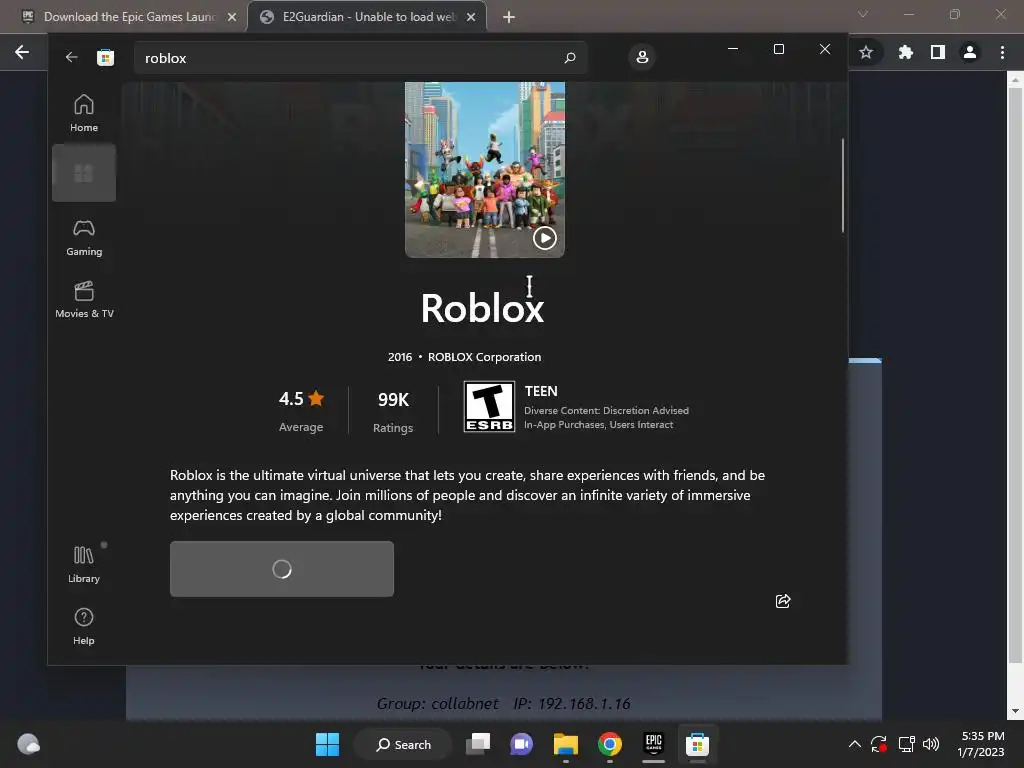
Task: Click the Store window scrollbar thumb
Action: (842, 185)
